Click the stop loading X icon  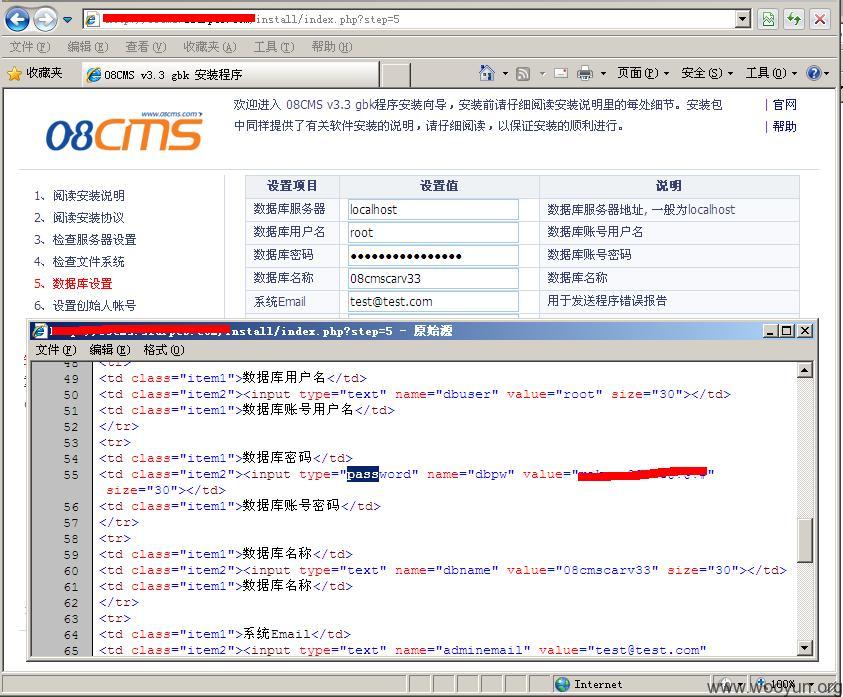point(819,20)
